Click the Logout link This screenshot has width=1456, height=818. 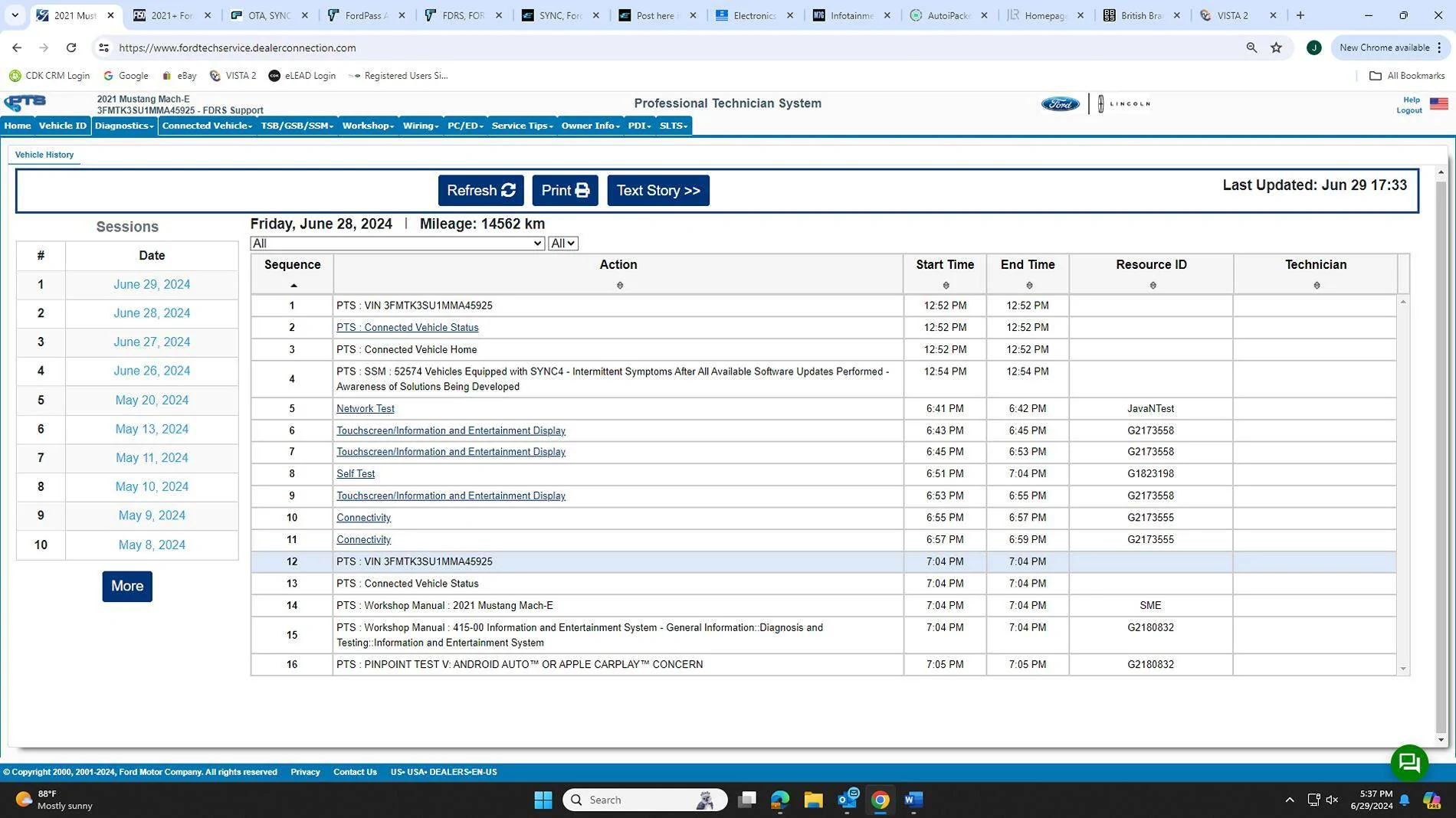(1408, 110)
